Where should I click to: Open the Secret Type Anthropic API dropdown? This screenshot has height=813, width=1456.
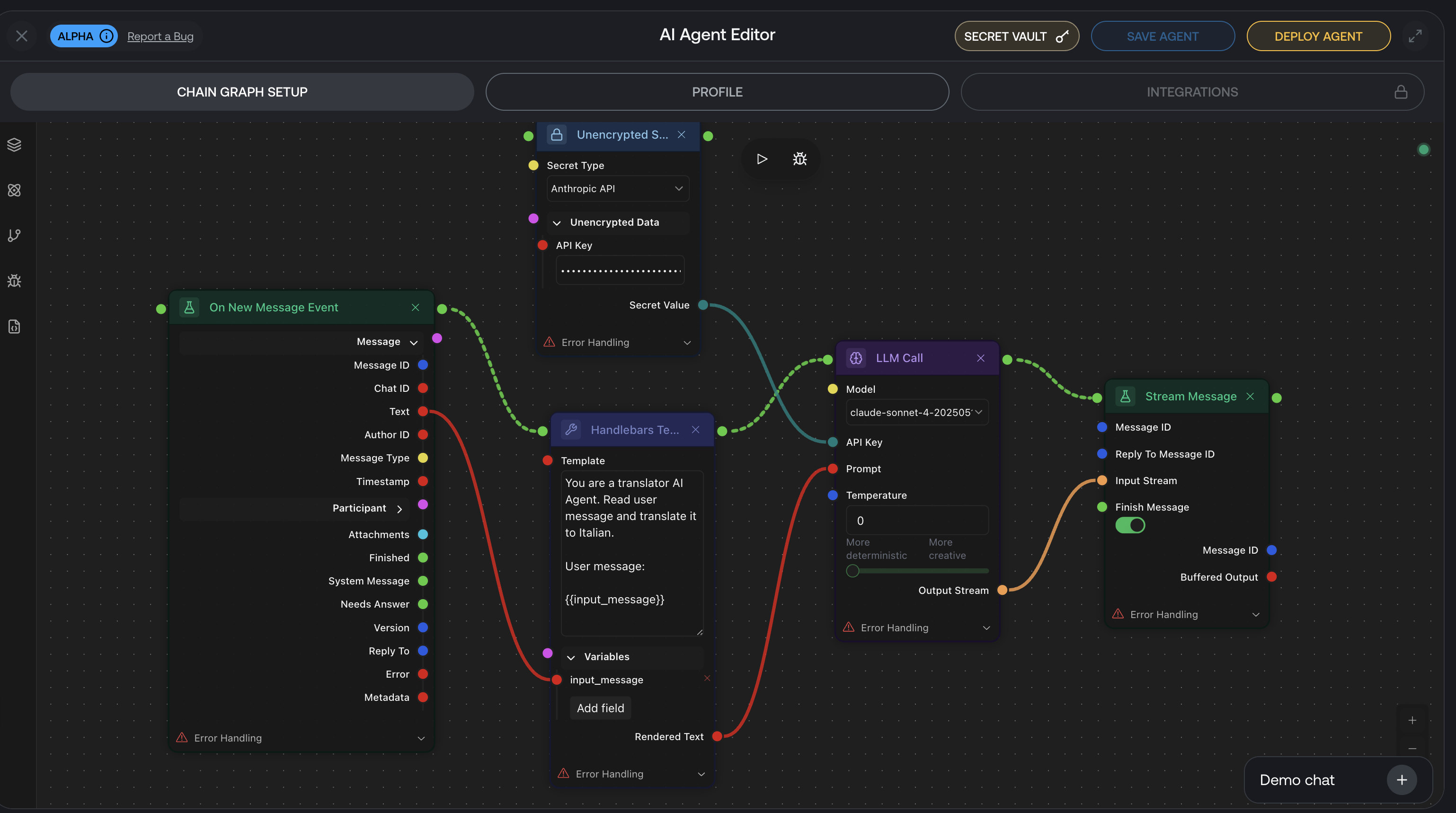(x=617, y=189)
